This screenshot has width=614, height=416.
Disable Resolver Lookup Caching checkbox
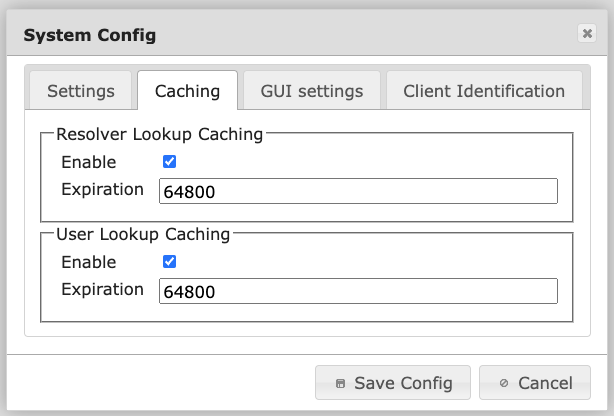[x=170, y=161]
